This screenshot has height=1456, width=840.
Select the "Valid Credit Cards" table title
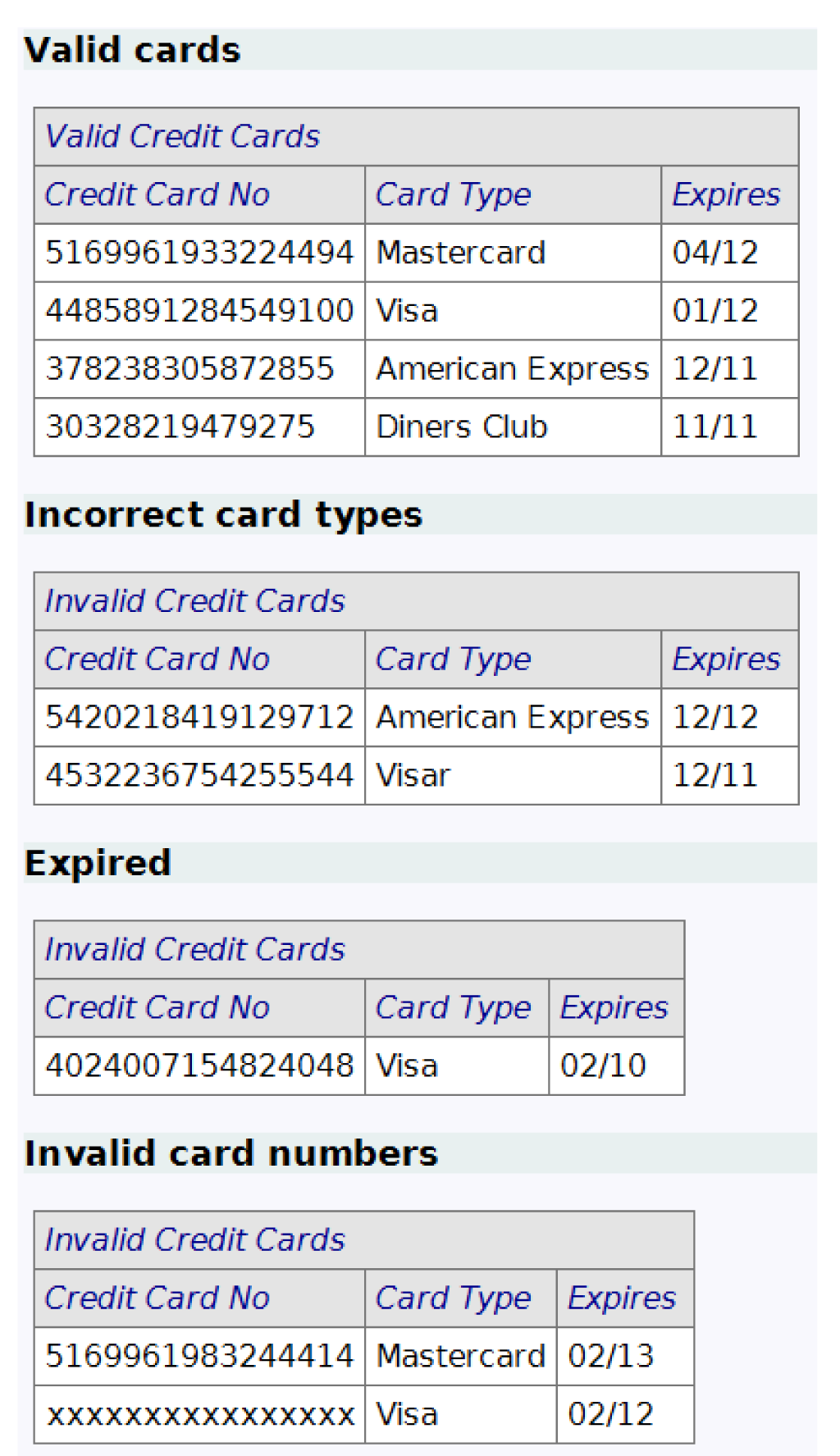(x=182, y=136)
